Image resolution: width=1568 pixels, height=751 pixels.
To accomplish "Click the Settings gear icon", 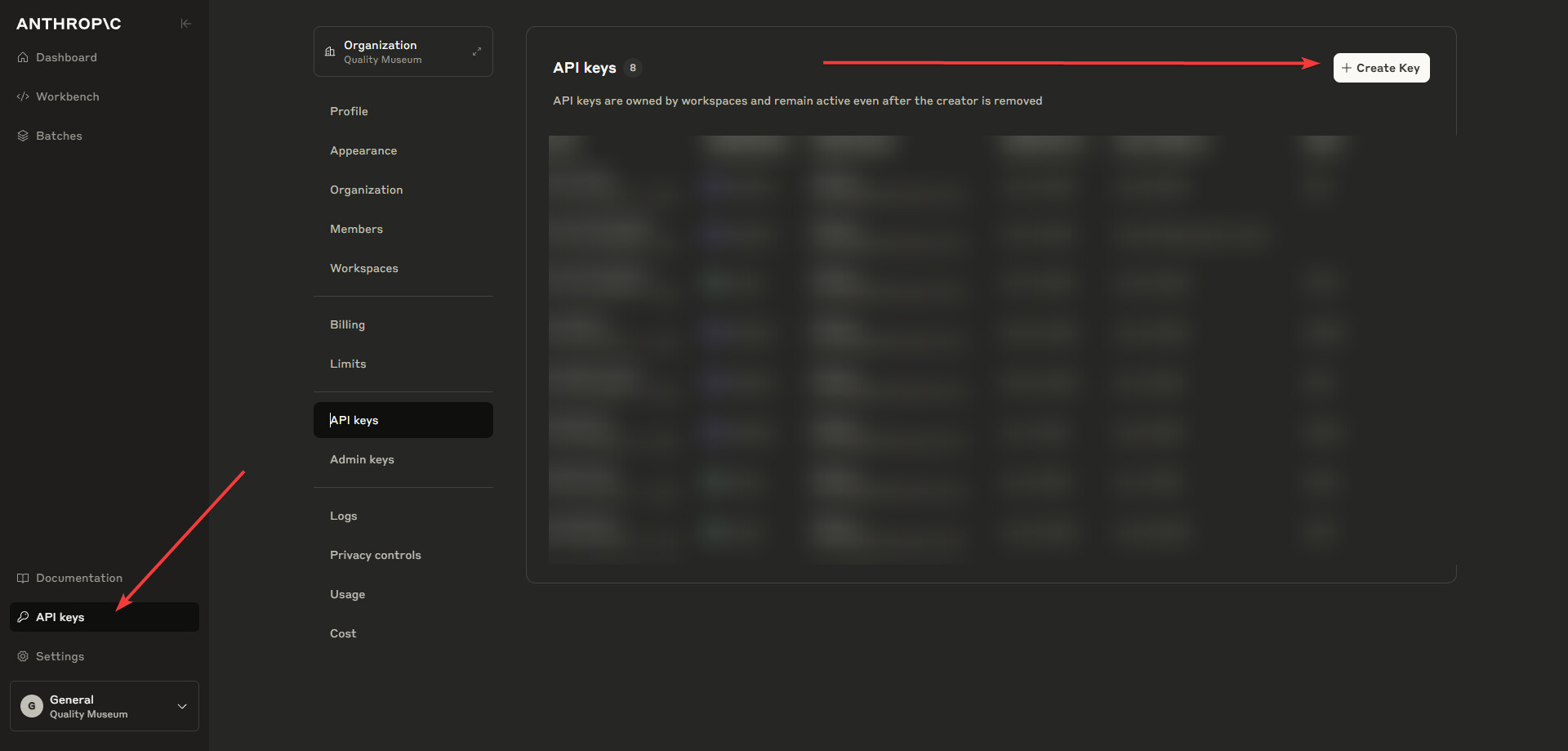I will coord(23,656).
